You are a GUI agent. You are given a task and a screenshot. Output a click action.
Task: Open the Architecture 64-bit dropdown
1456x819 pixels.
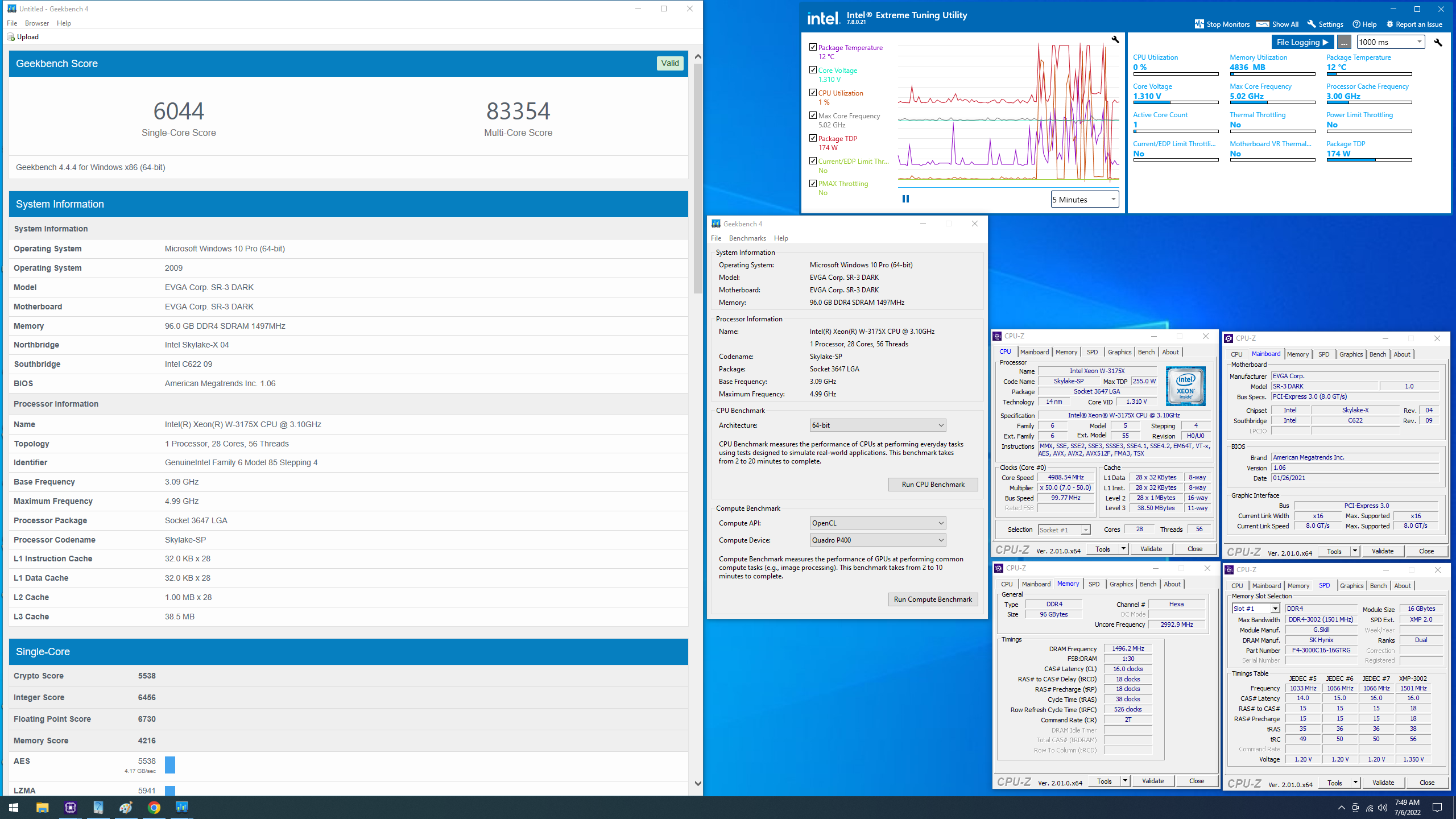pos(878,425)
